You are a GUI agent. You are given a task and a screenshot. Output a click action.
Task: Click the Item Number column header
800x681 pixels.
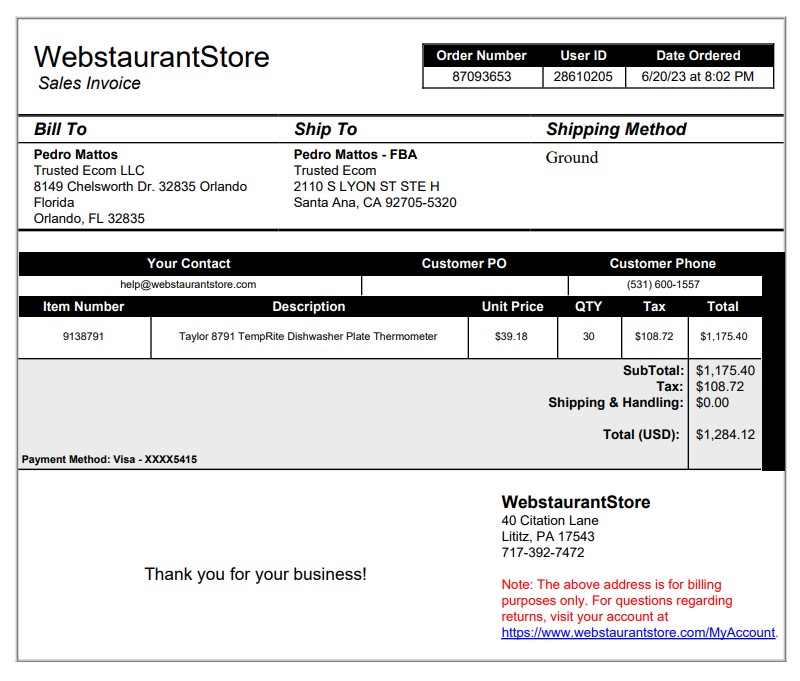(x=84, y=307)
